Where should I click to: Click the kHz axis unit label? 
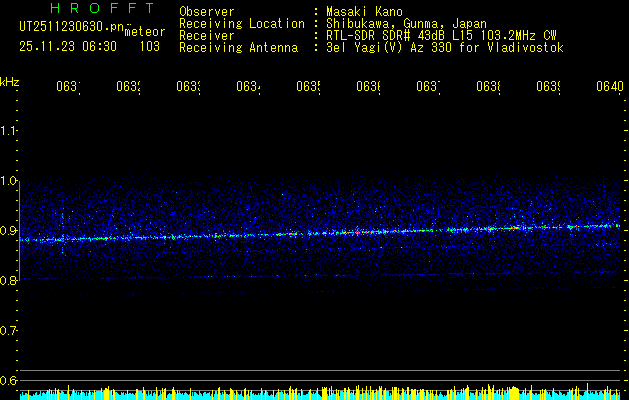tap(9, 82)
